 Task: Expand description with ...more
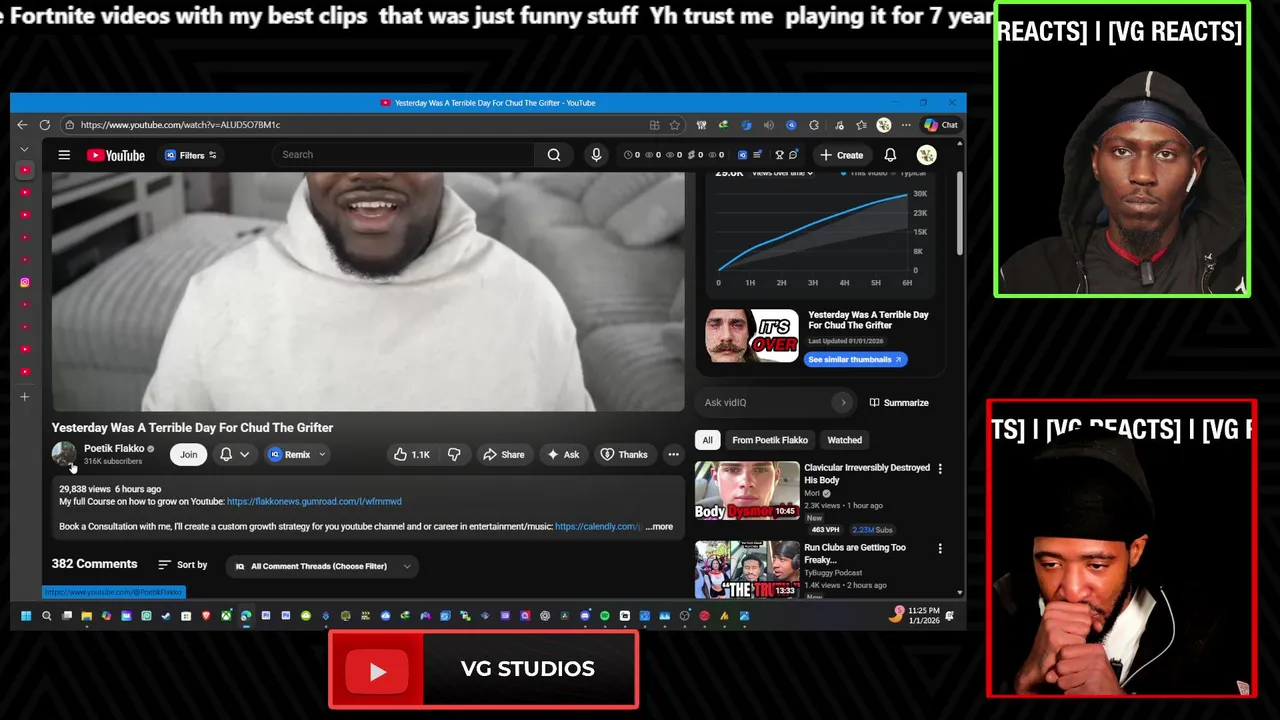click(659, 526)
